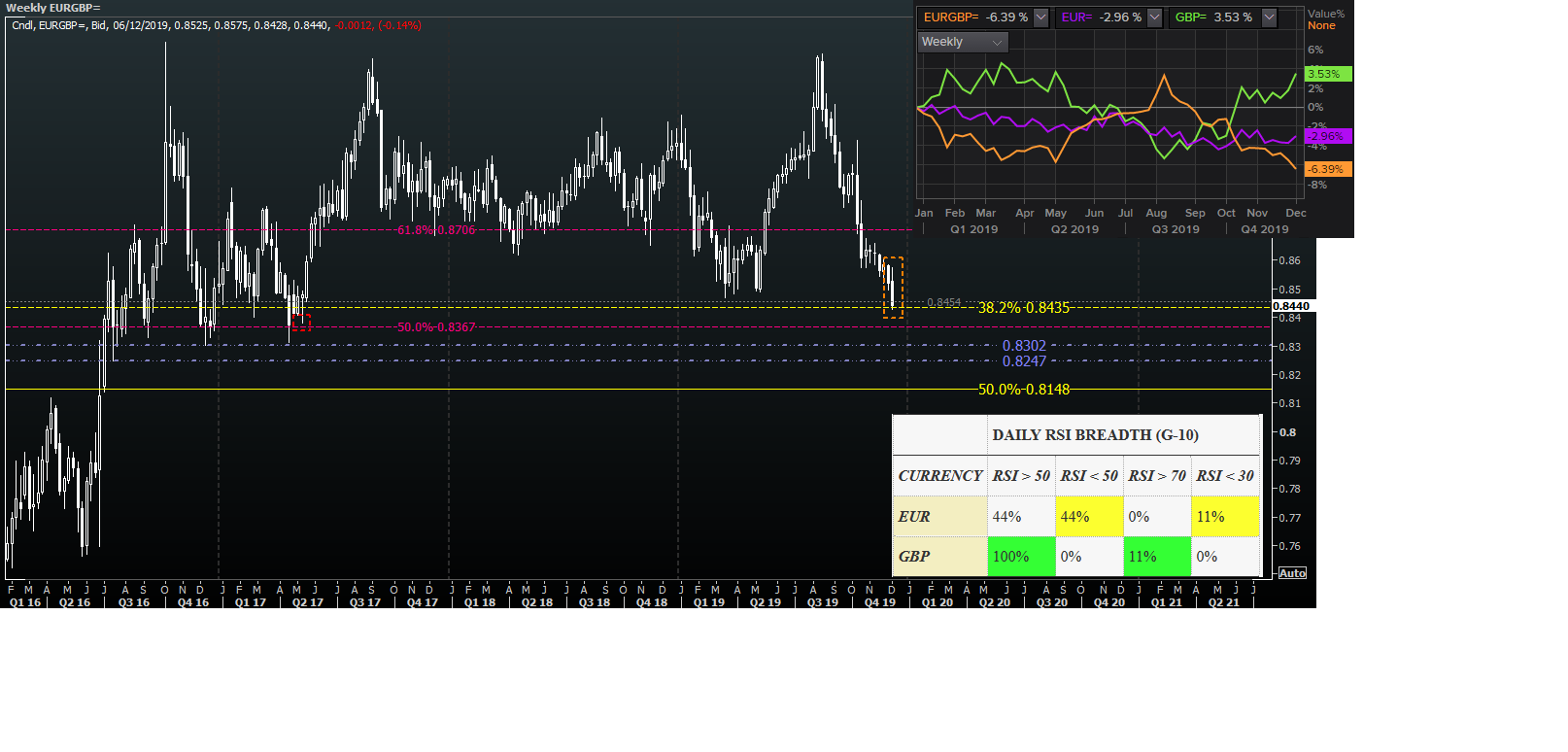Select the green 3.53% GBP value tag
The height and width of the screenshot is (752, 1568).
coord(1328,74)
